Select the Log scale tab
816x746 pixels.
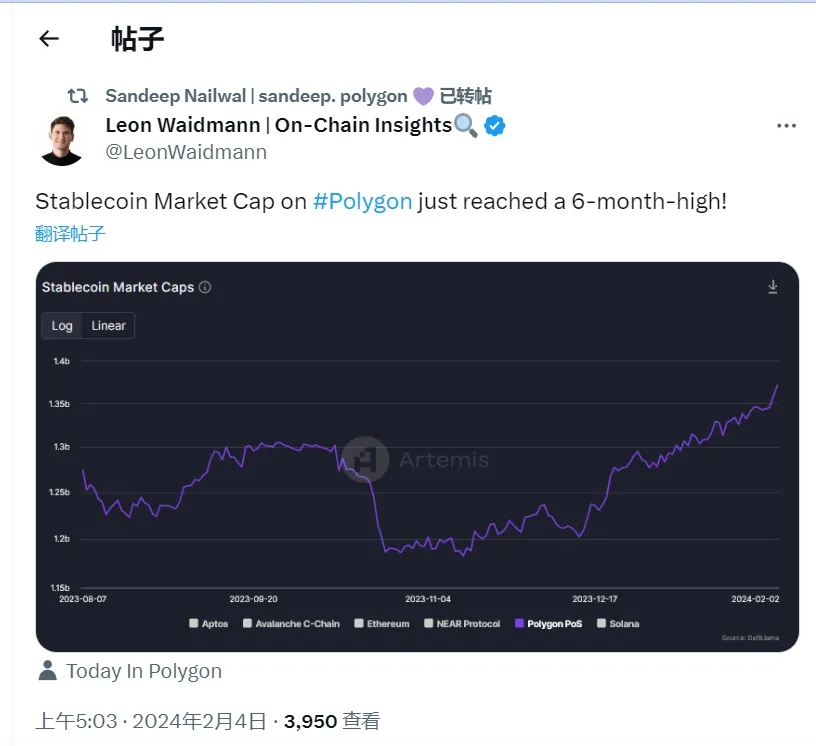tap(62, 325)
